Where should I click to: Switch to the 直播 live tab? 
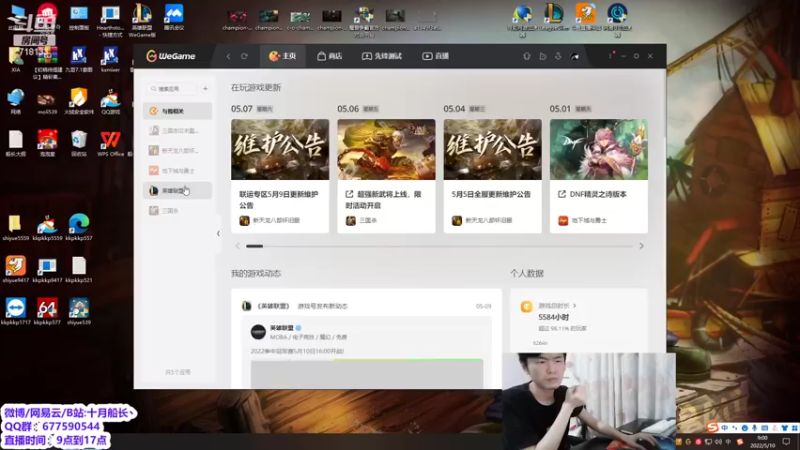point(436,56)
